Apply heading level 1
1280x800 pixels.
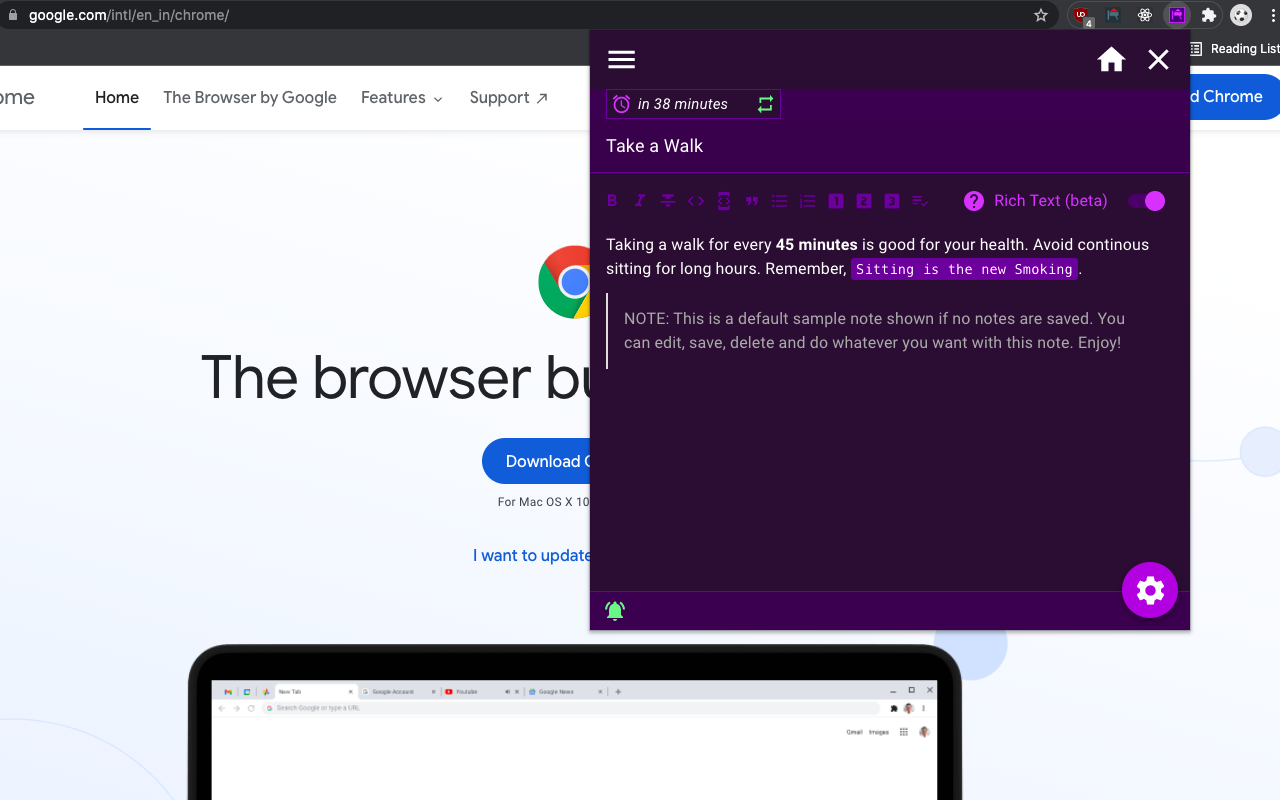pos(836,201)
